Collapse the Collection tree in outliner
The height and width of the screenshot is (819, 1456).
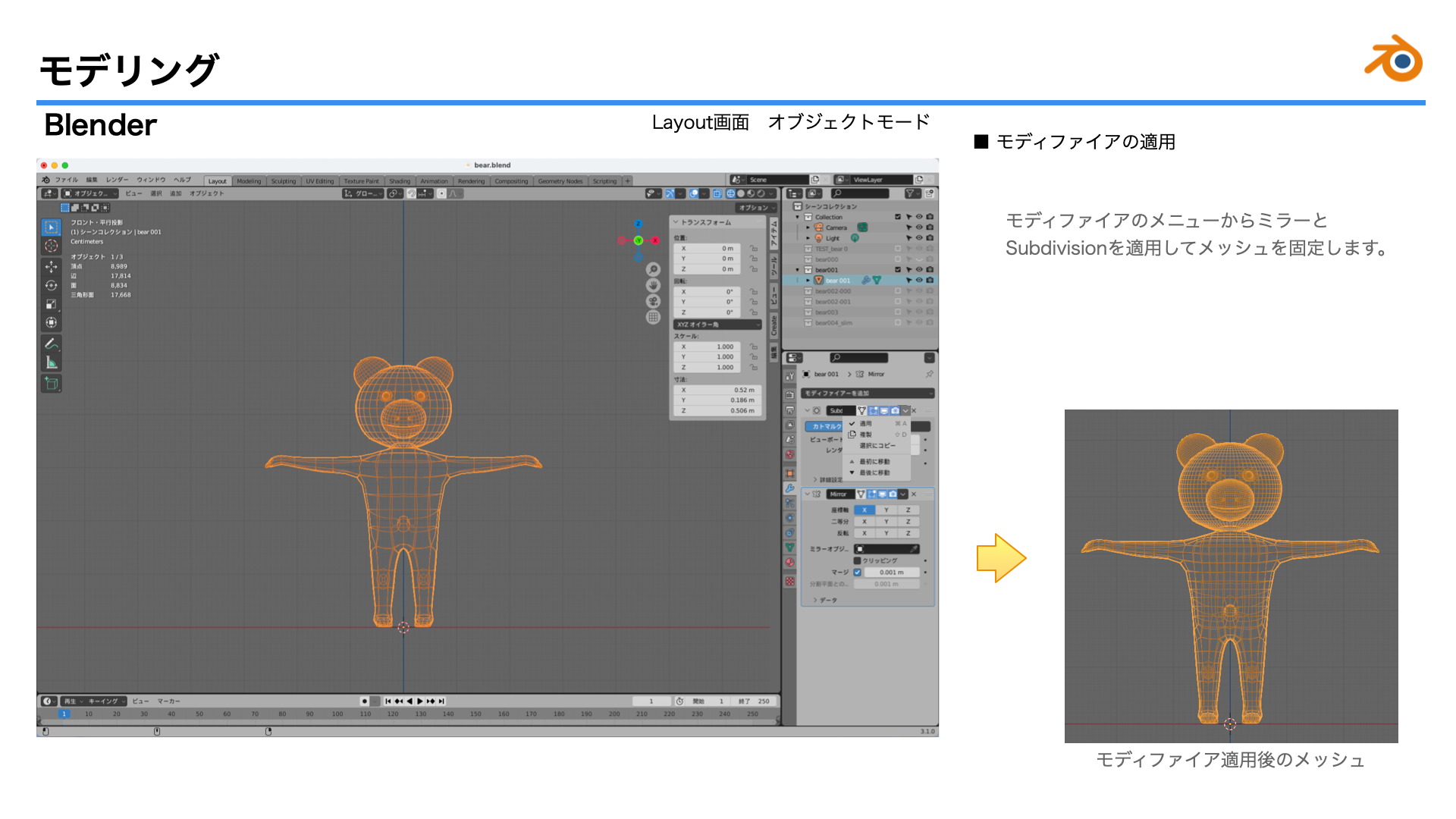tap(798, 217)
